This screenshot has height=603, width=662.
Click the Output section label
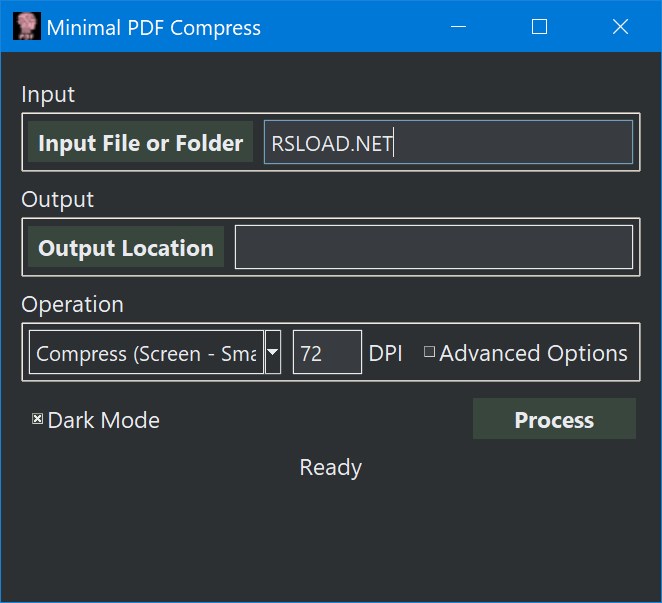tap(57, 199)
